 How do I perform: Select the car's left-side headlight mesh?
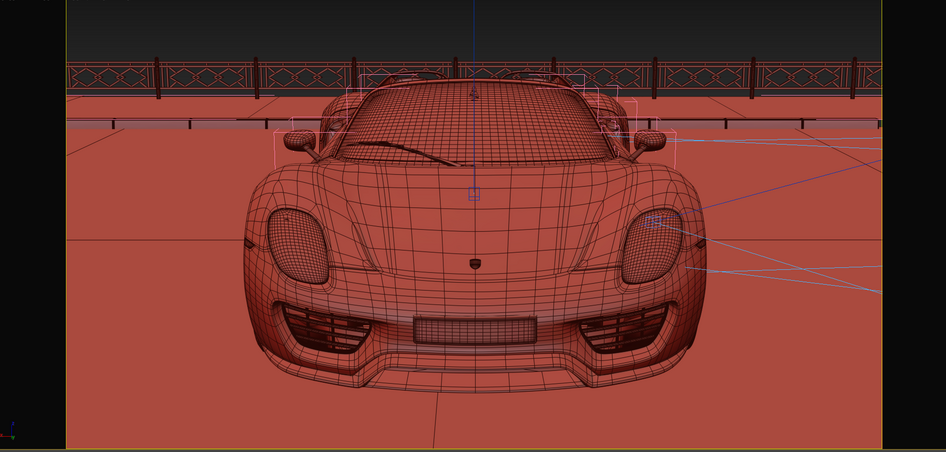298,246
